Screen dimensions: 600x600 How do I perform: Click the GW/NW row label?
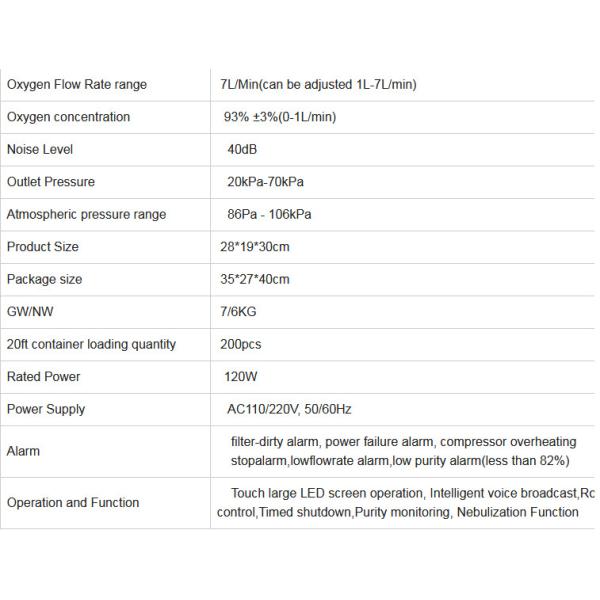[x=29, y=312]
